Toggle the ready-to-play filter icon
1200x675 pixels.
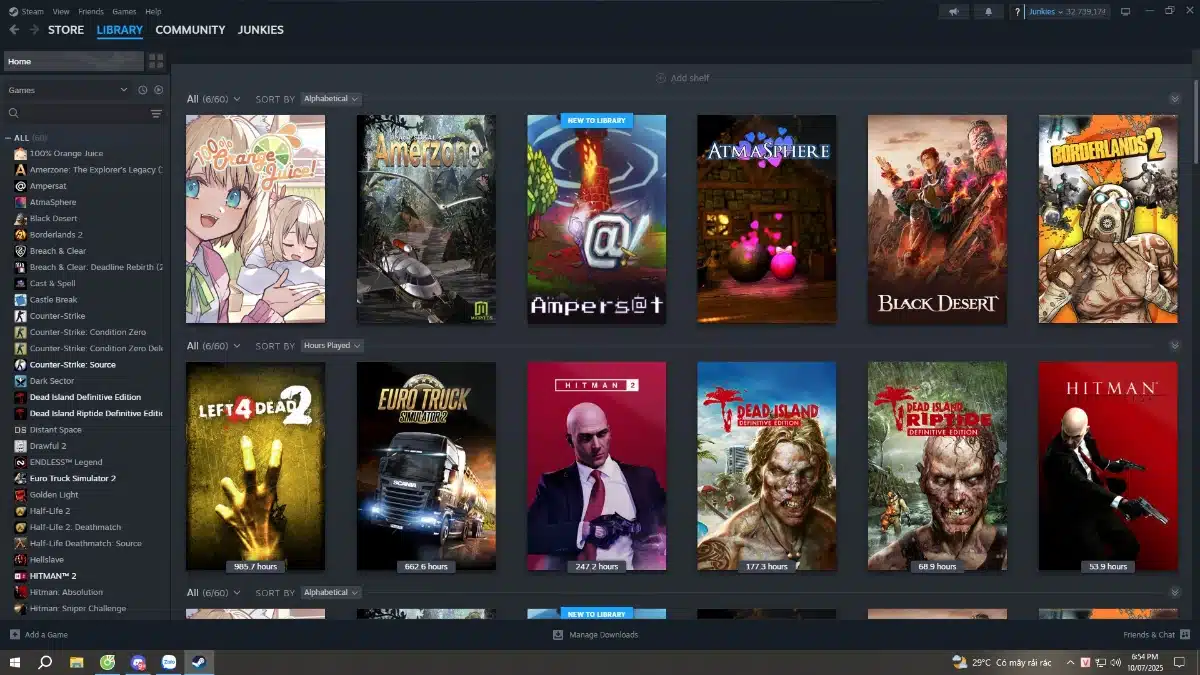point(158,90)
